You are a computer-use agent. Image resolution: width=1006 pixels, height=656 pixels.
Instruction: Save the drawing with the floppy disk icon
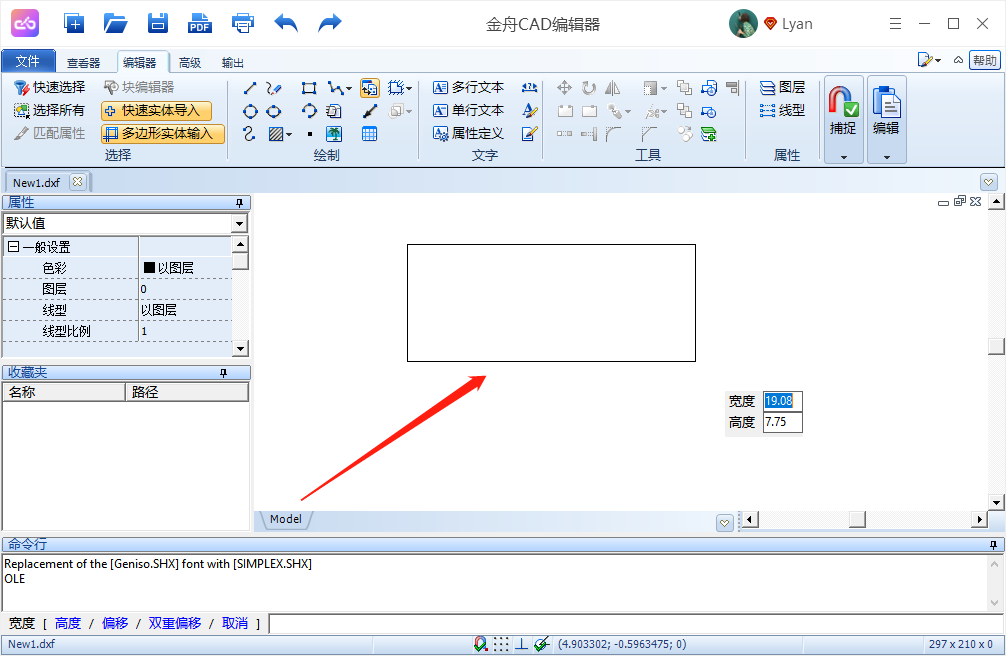tap(158, 24)
